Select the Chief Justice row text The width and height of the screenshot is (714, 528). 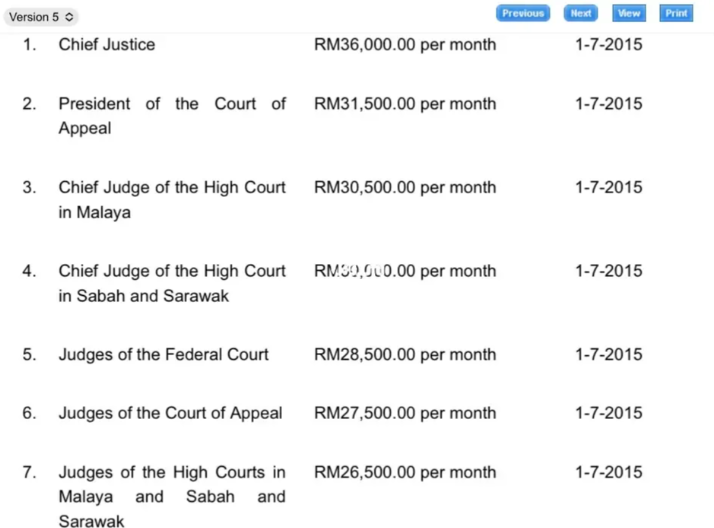tap(107, 45)
